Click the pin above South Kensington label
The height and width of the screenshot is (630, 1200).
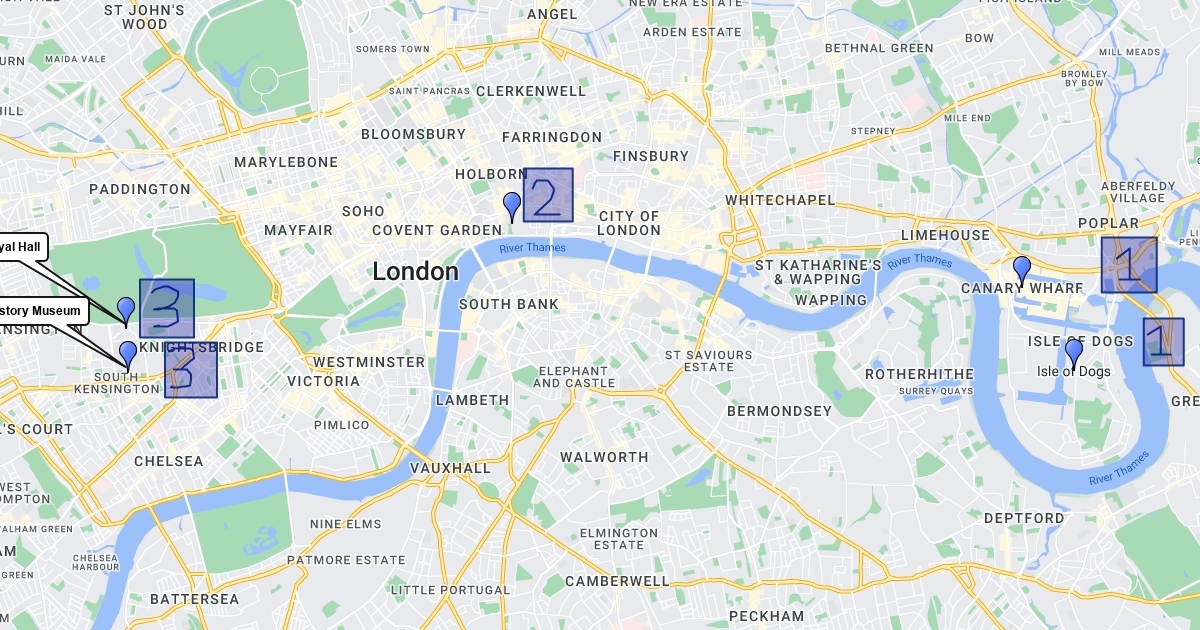[x=128, y=355]
